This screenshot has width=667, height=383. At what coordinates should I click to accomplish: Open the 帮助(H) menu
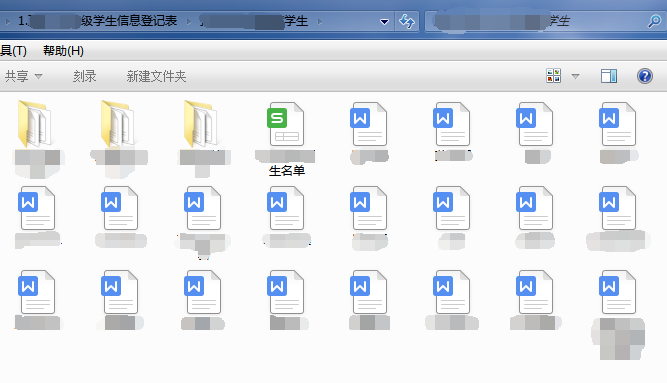pos(63,51)
